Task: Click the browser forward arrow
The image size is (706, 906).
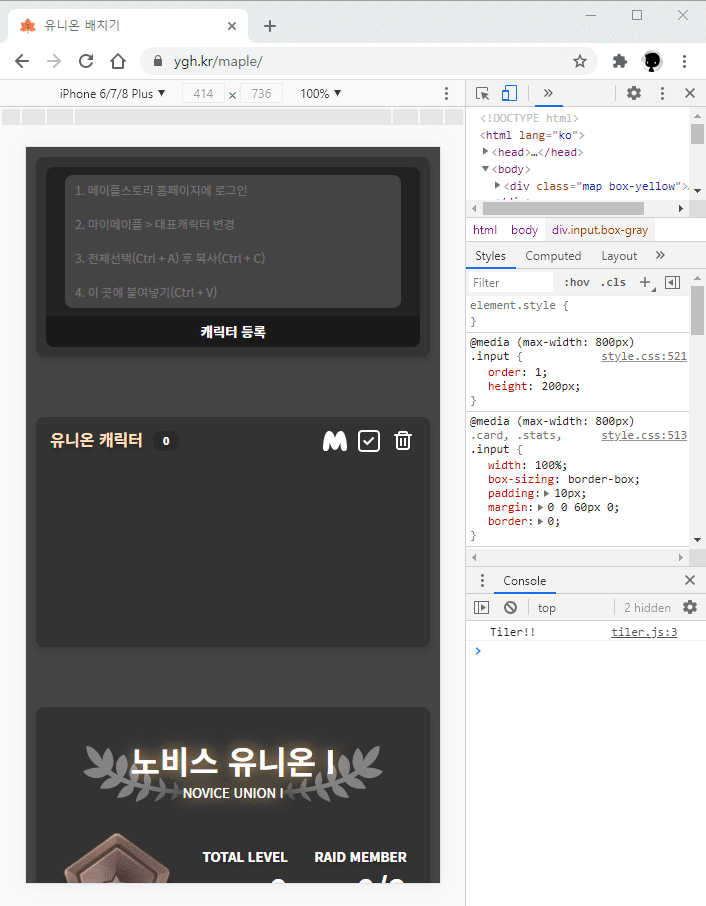Action: click(x=54, y=61)
